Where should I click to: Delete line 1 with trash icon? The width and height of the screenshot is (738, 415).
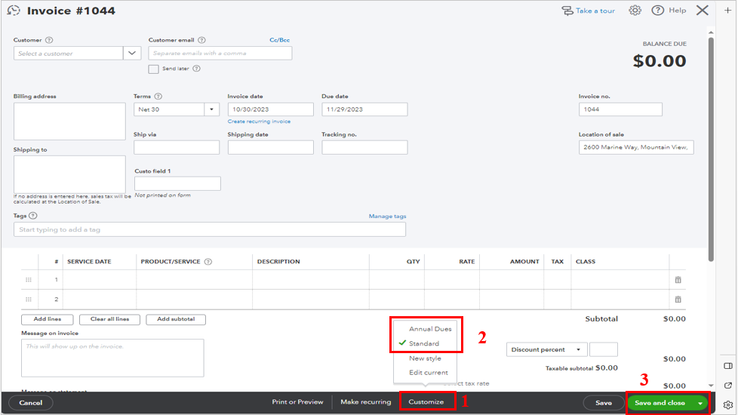point(678,280)
